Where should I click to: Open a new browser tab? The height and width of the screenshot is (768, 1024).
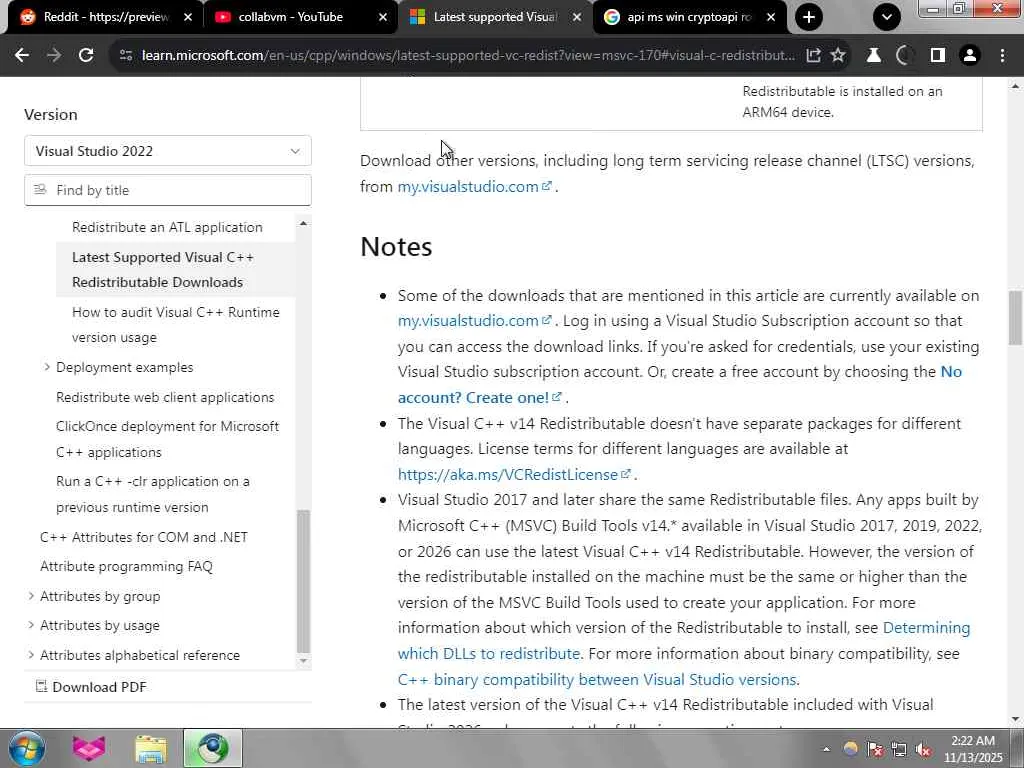coord(808,17)
